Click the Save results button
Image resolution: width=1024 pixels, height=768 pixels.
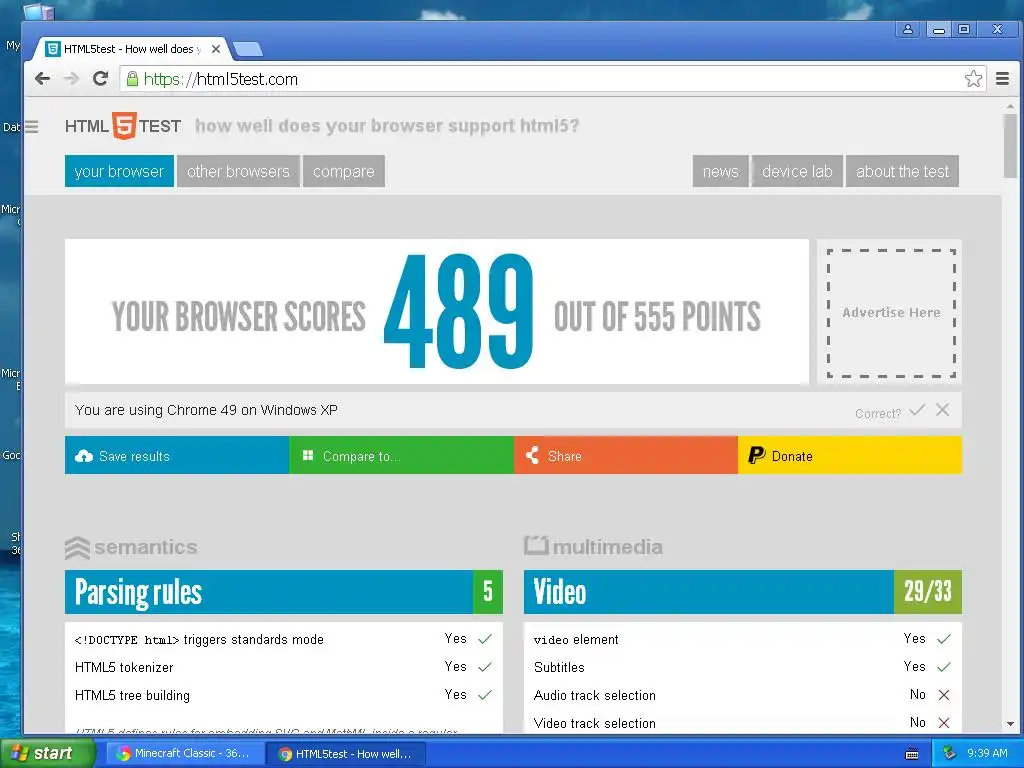177,455
